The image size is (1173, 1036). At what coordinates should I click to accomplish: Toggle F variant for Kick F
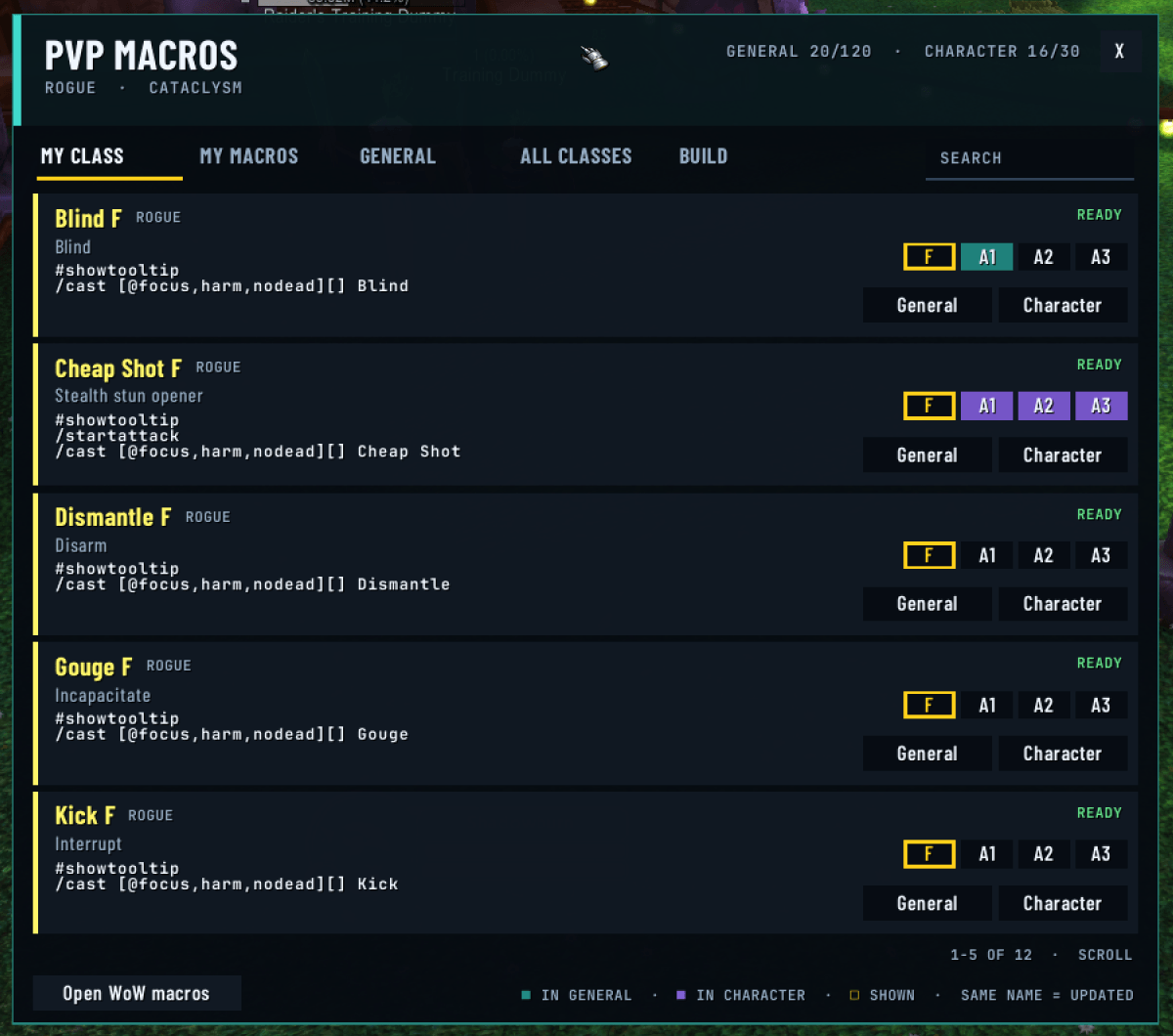(929, 854)
